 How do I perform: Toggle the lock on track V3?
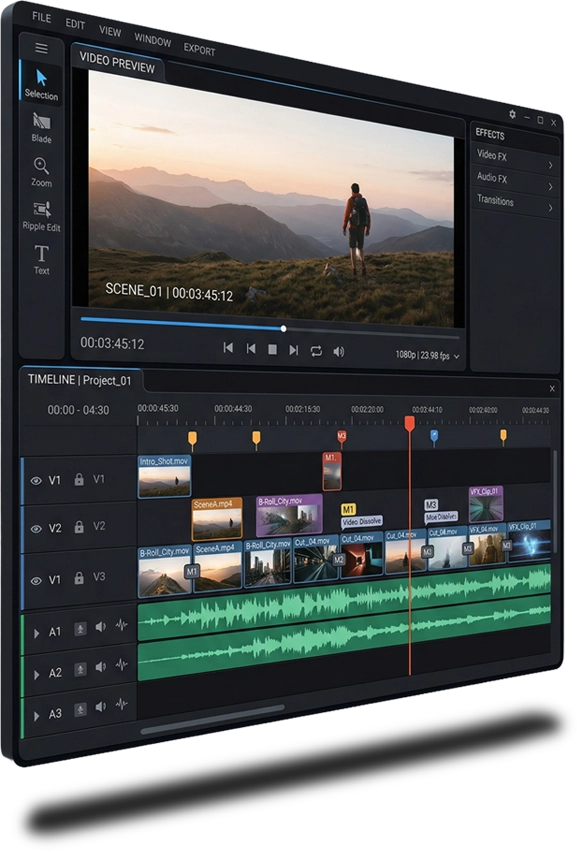79,578
